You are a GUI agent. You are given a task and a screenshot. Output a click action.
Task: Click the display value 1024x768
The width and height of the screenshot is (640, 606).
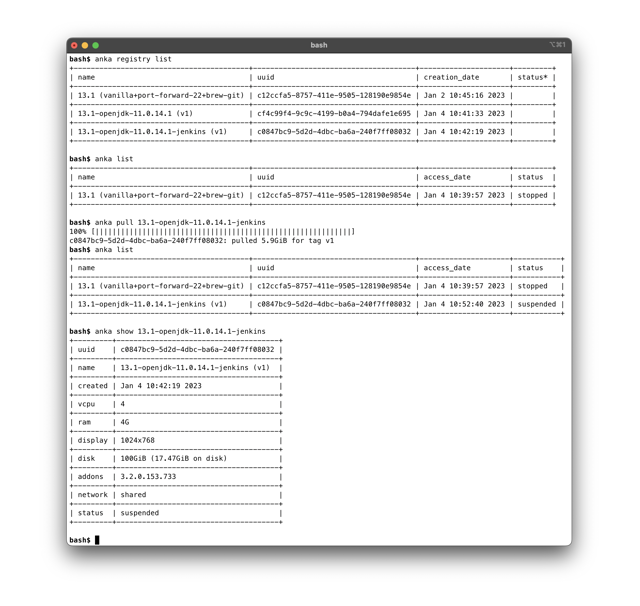pyautogui.click(x=138, y=440)
